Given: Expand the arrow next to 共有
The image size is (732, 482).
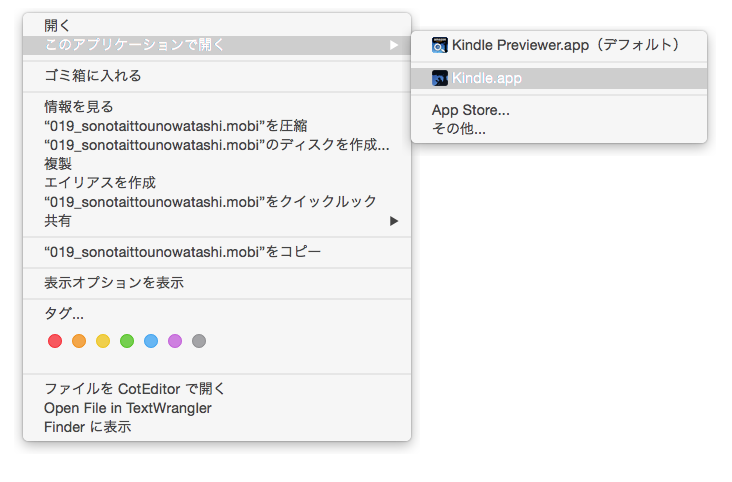Looking at the screenshot, I should [394, 221].
